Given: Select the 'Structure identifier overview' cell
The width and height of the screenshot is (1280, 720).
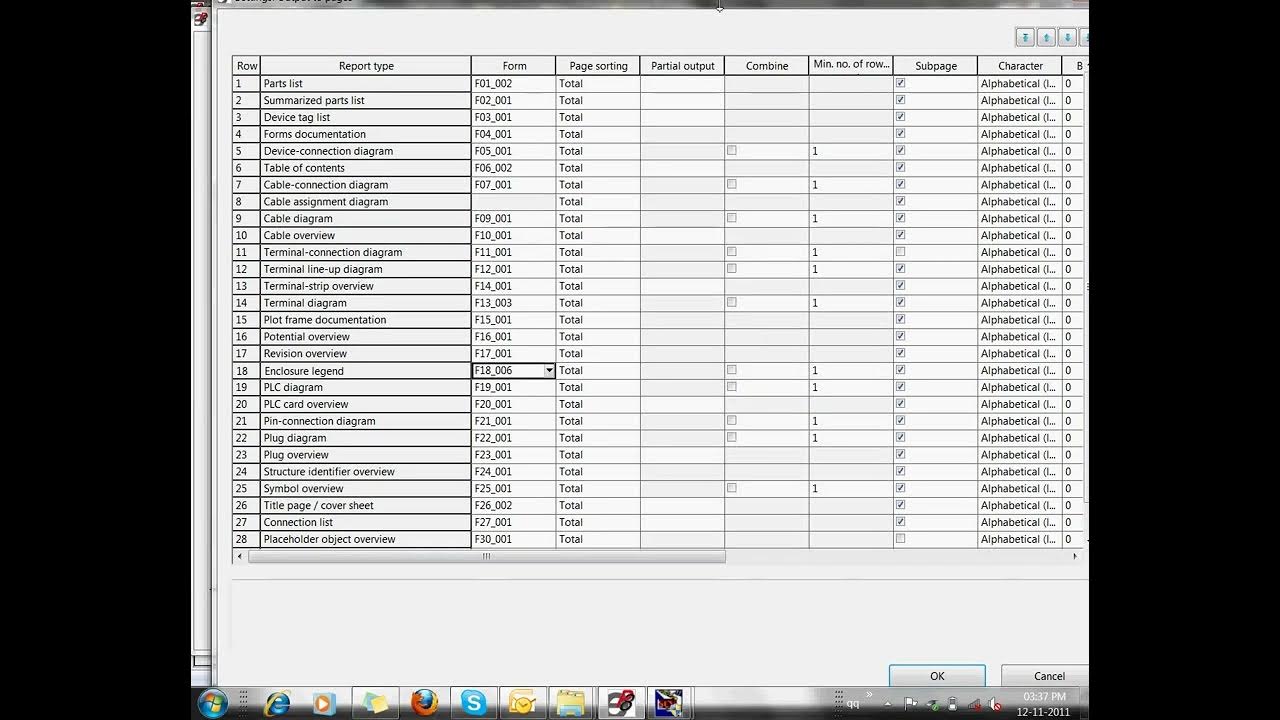Looking at the screenshot, I should pos(366,471).
